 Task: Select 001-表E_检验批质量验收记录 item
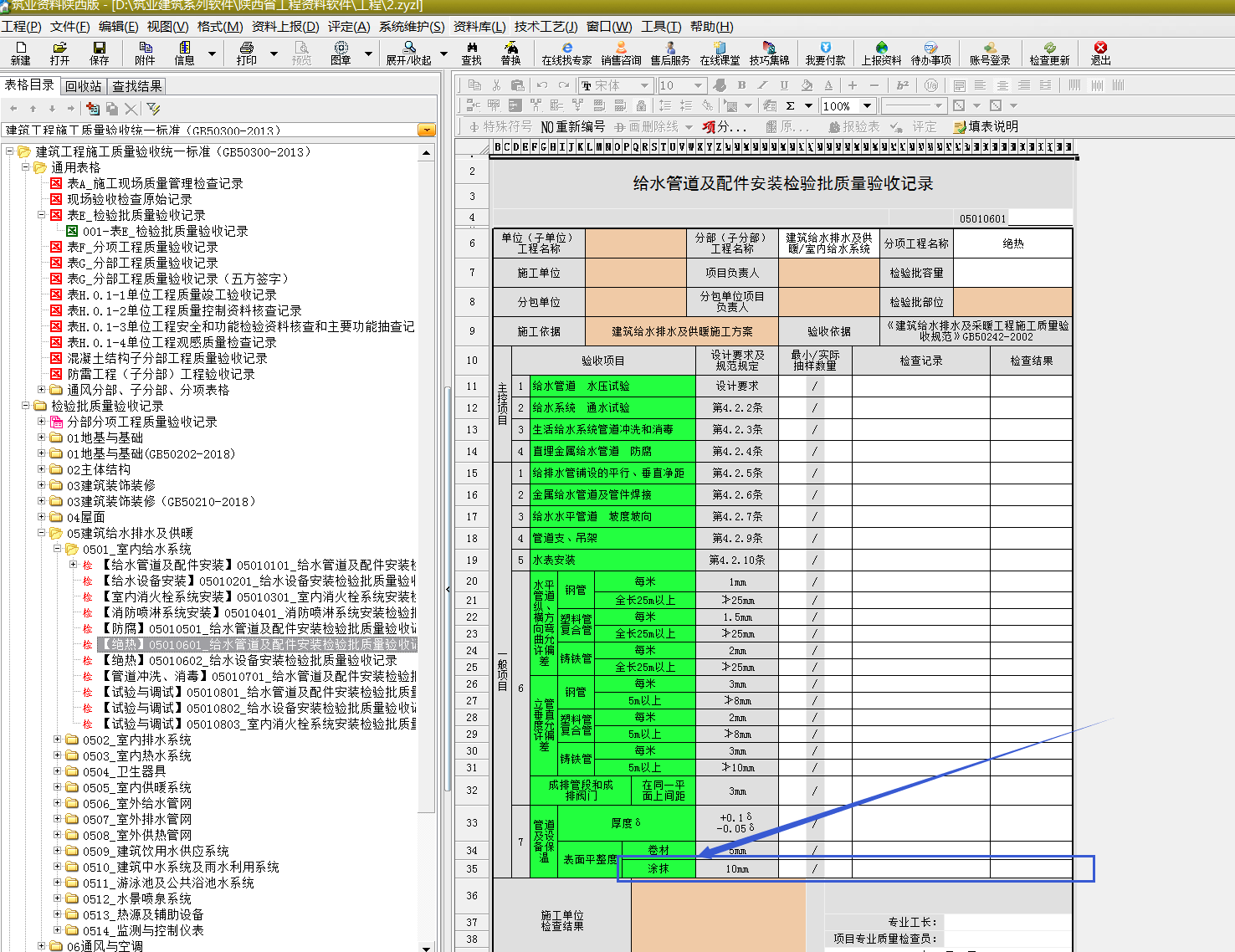point(166,231)
